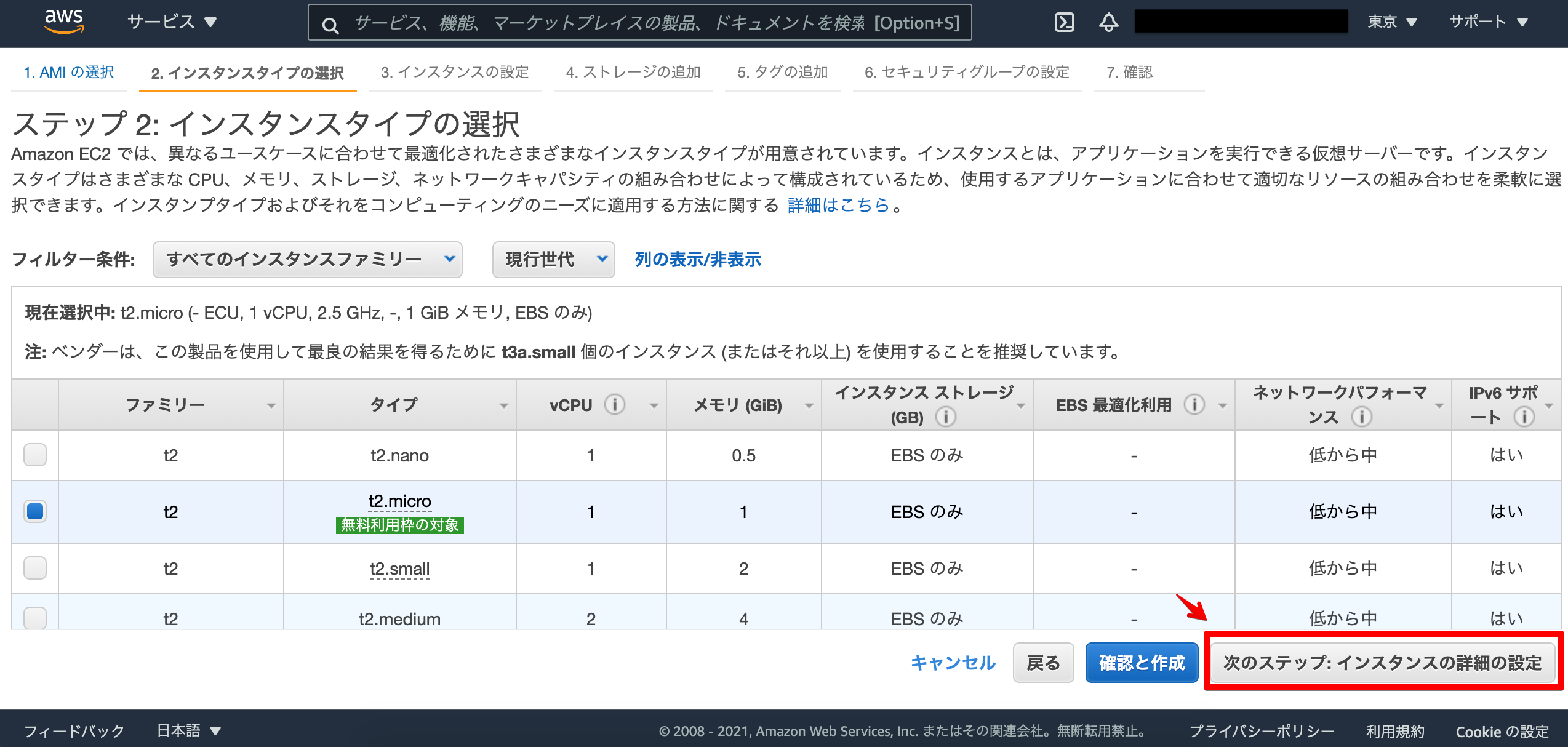Show EBS最適化利用 info icon
The height and width of the screenshot is (747, 1568).
tap(1194, 404)
